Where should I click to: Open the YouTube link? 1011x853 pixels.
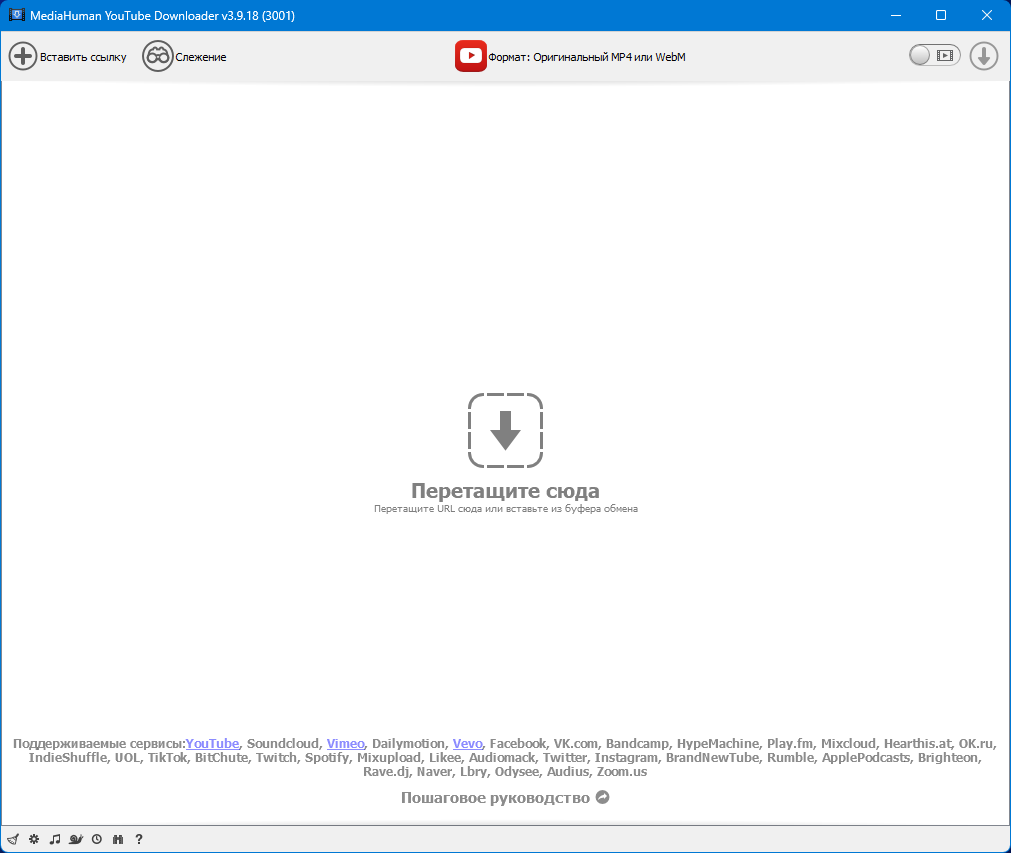(x=212, y=743)
